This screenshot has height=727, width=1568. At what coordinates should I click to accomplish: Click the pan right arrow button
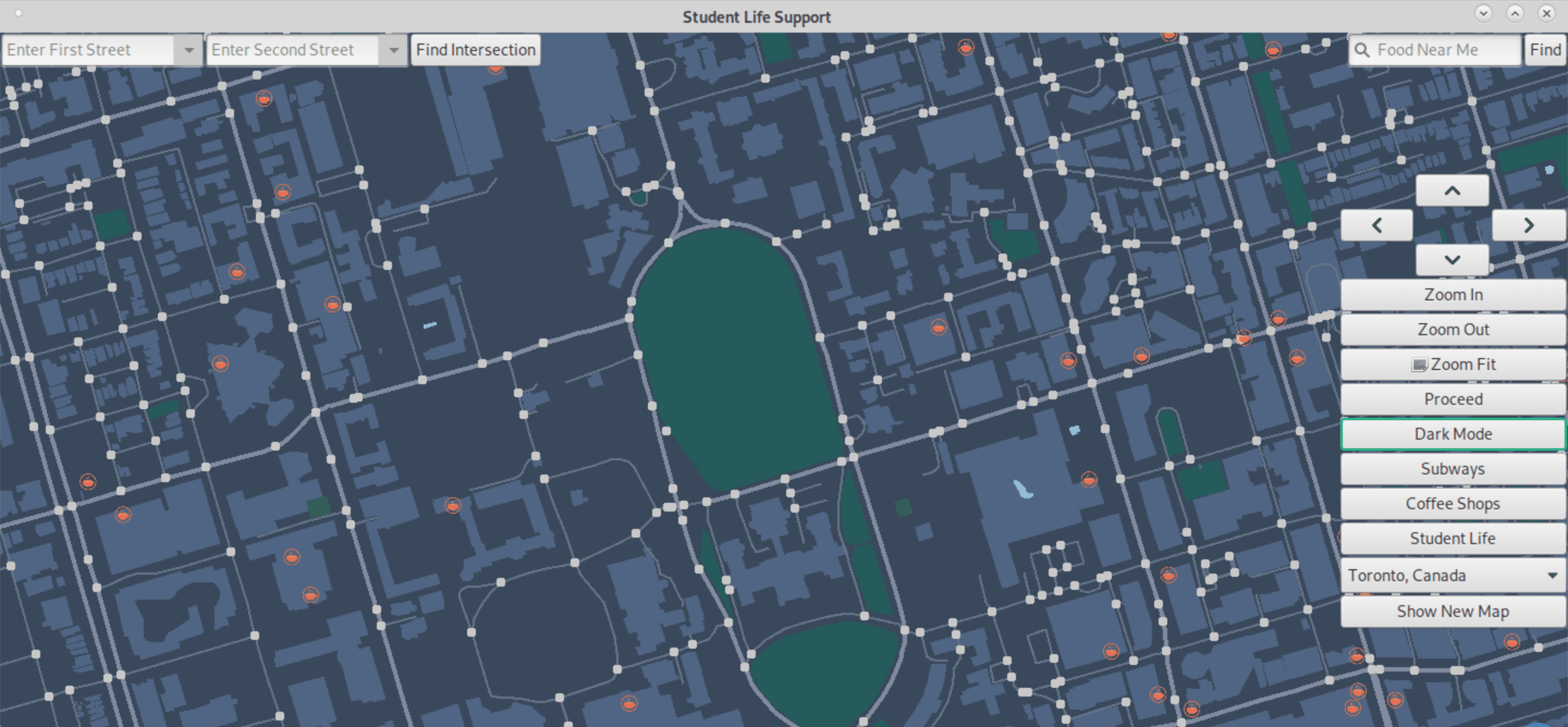tap(1528, 226)
